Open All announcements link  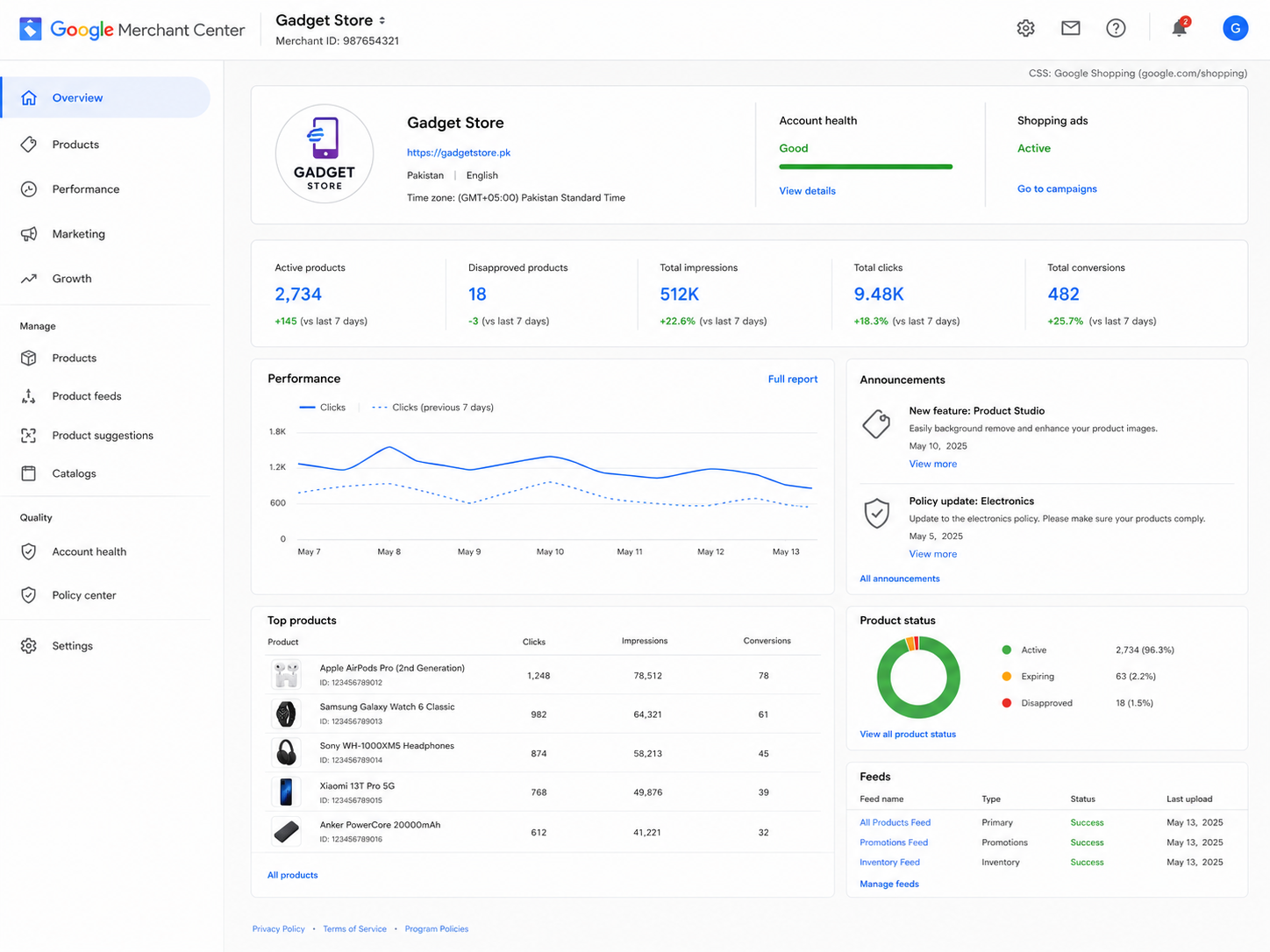point(899,579)
